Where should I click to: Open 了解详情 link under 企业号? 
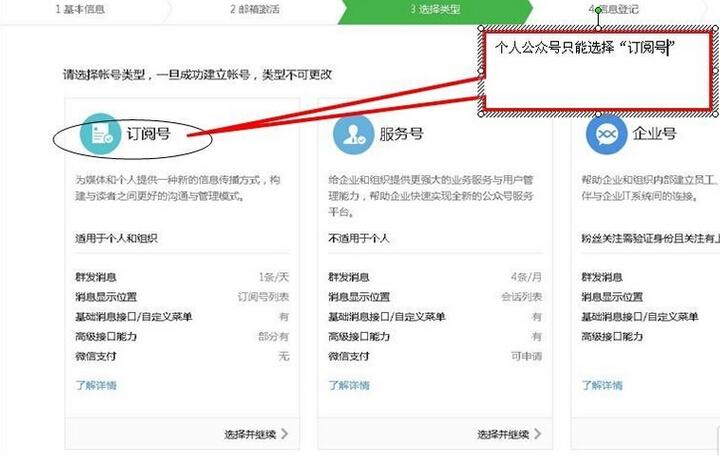pyautogui.click(x=602, y=385)
